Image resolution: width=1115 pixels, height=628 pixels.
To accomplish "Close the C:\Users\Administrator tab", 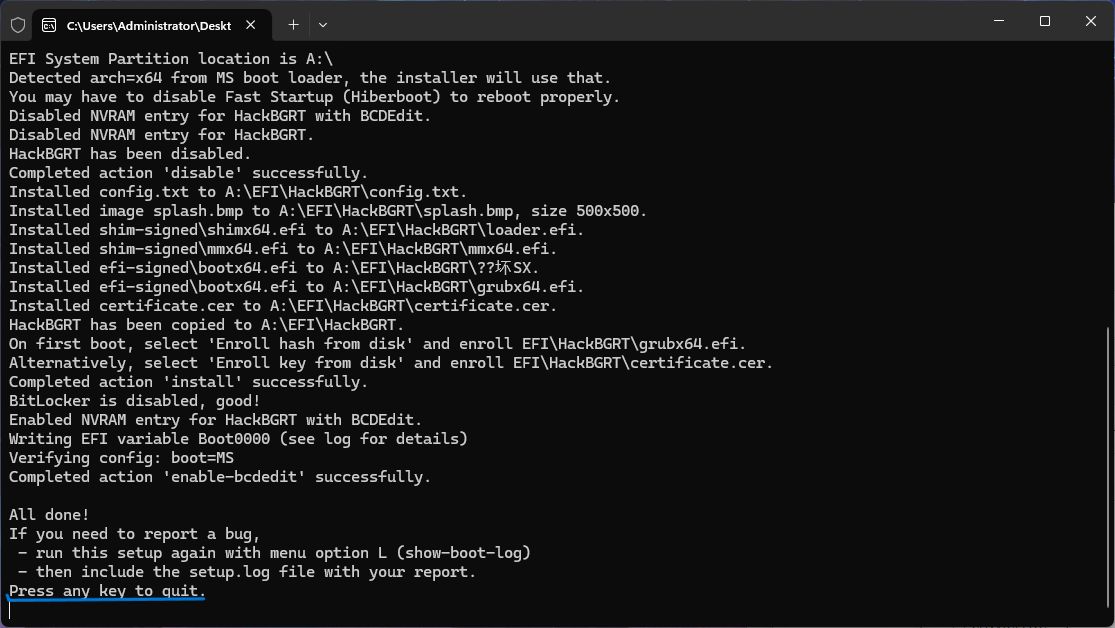I will [250, 25].
